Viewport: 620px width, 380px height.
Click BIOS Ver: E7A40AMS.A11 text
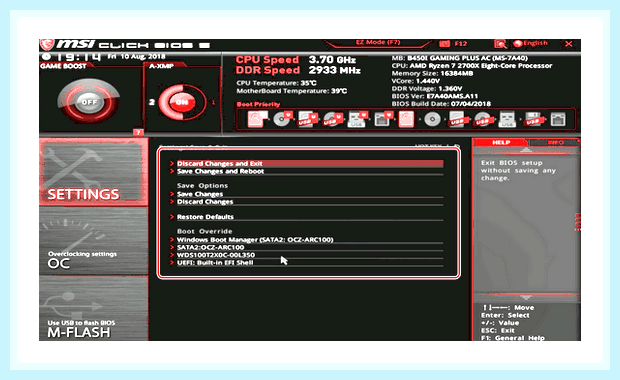(x=435, y=96)
